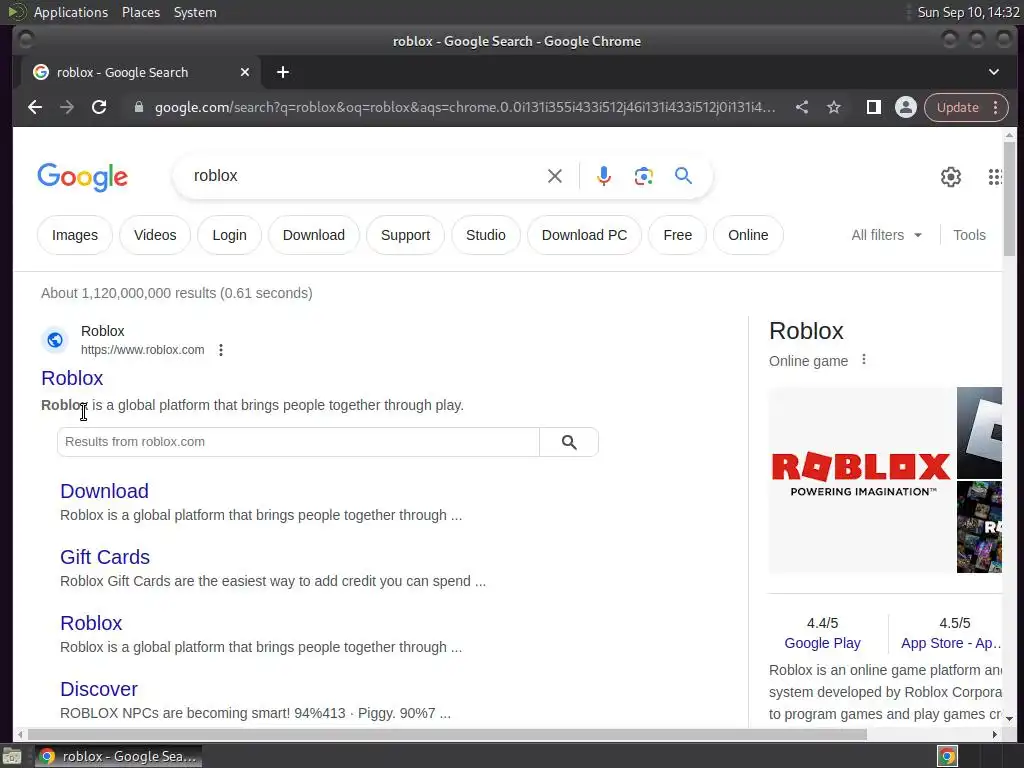1024x768 pixels.
Task: Filter results by Videos
Action: pyautogui.click(x=155, y=235)
